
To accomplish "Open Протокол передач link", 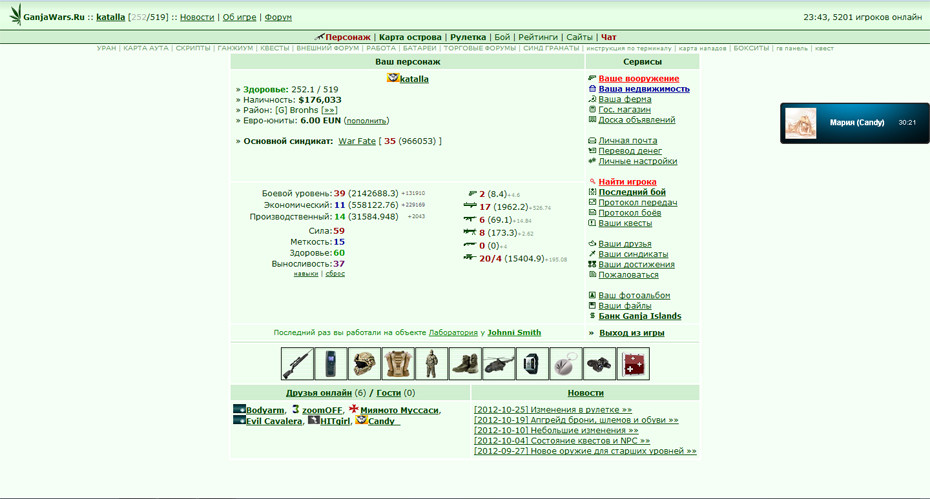I will pyautogui.click(x=638, y=202).
